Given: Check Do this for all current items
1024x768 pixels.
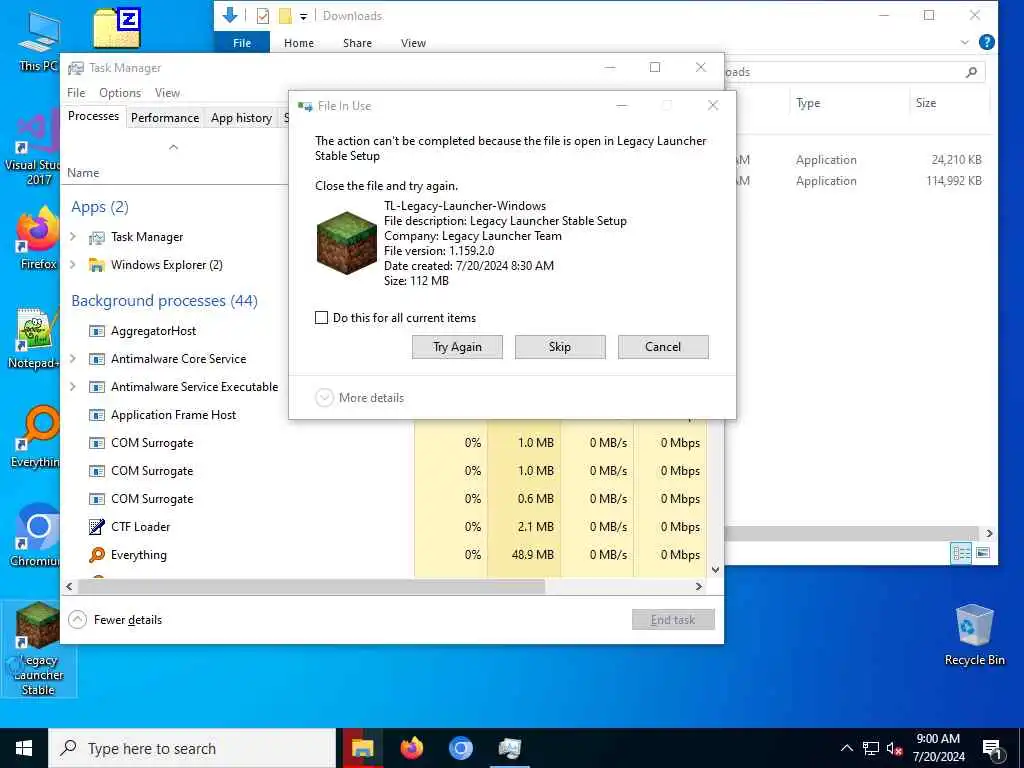Looking at the screenshot, I should (x=321, y=318).
